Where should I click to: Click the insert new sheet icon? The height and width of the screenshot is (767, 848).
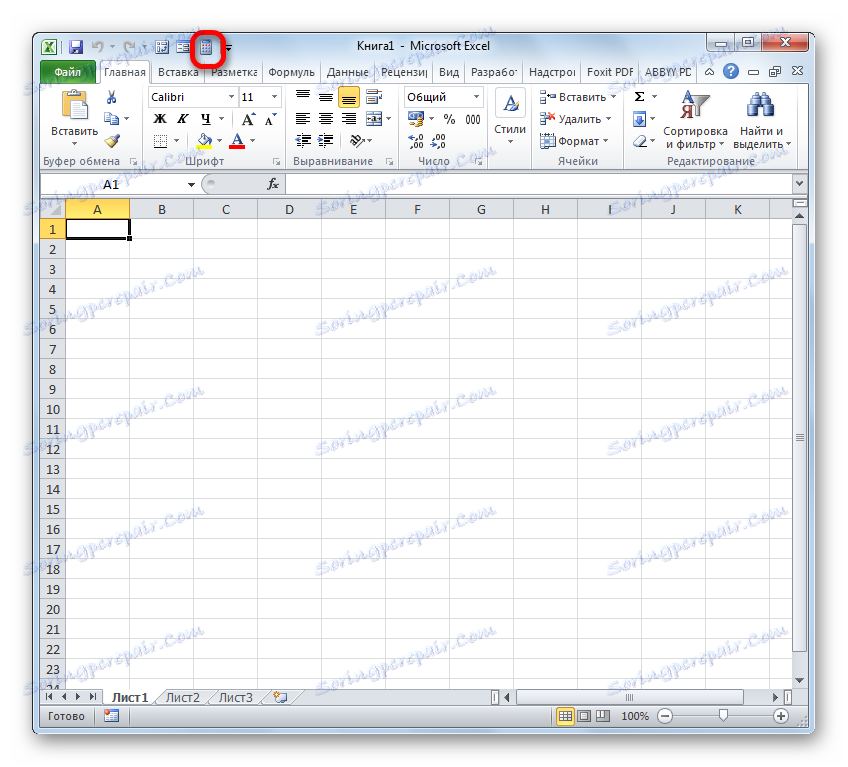280,697
